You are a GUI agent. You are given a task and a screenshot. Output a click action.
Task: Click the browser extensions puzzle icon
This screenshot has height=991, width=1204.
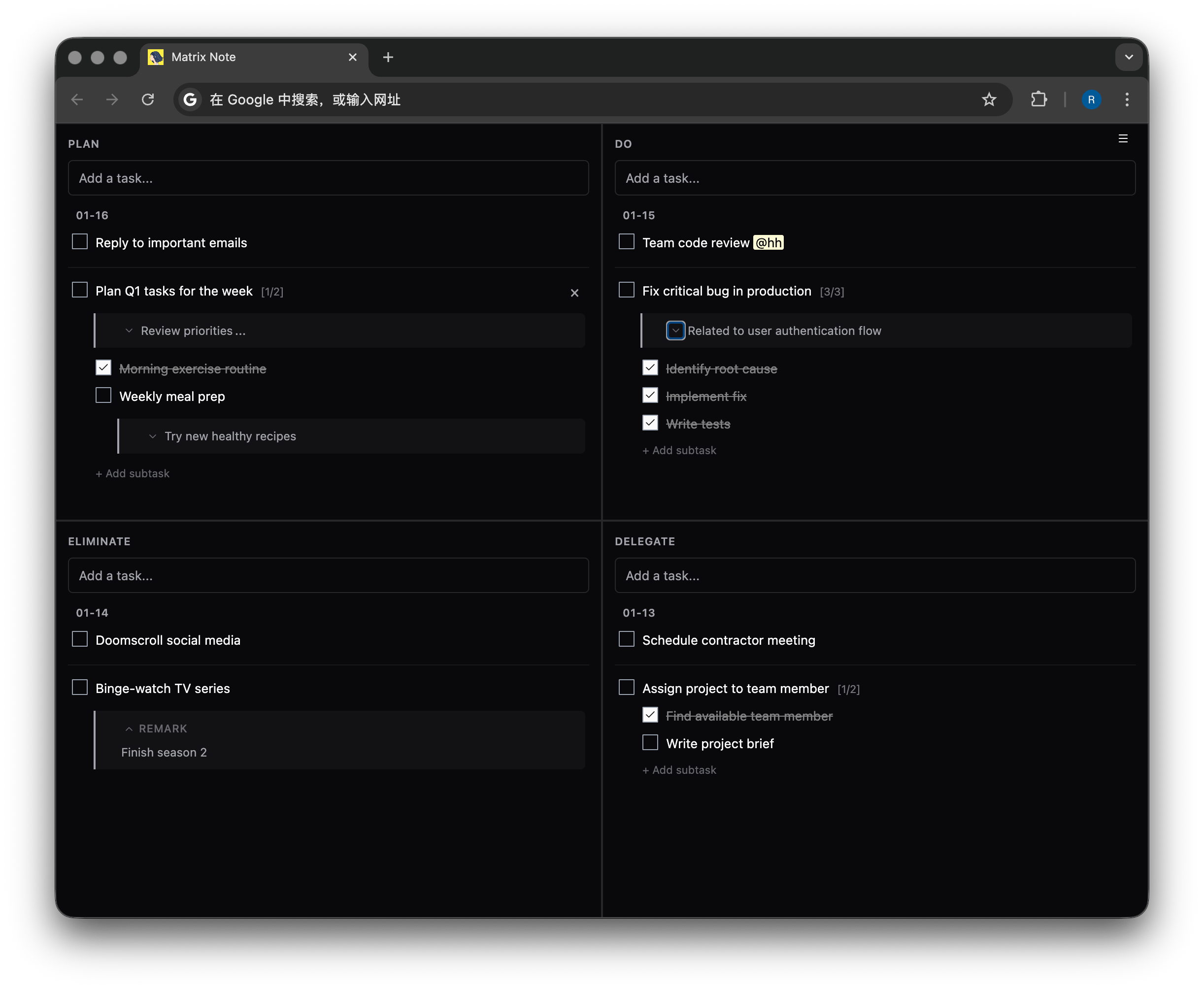(x=1038, y=99)
